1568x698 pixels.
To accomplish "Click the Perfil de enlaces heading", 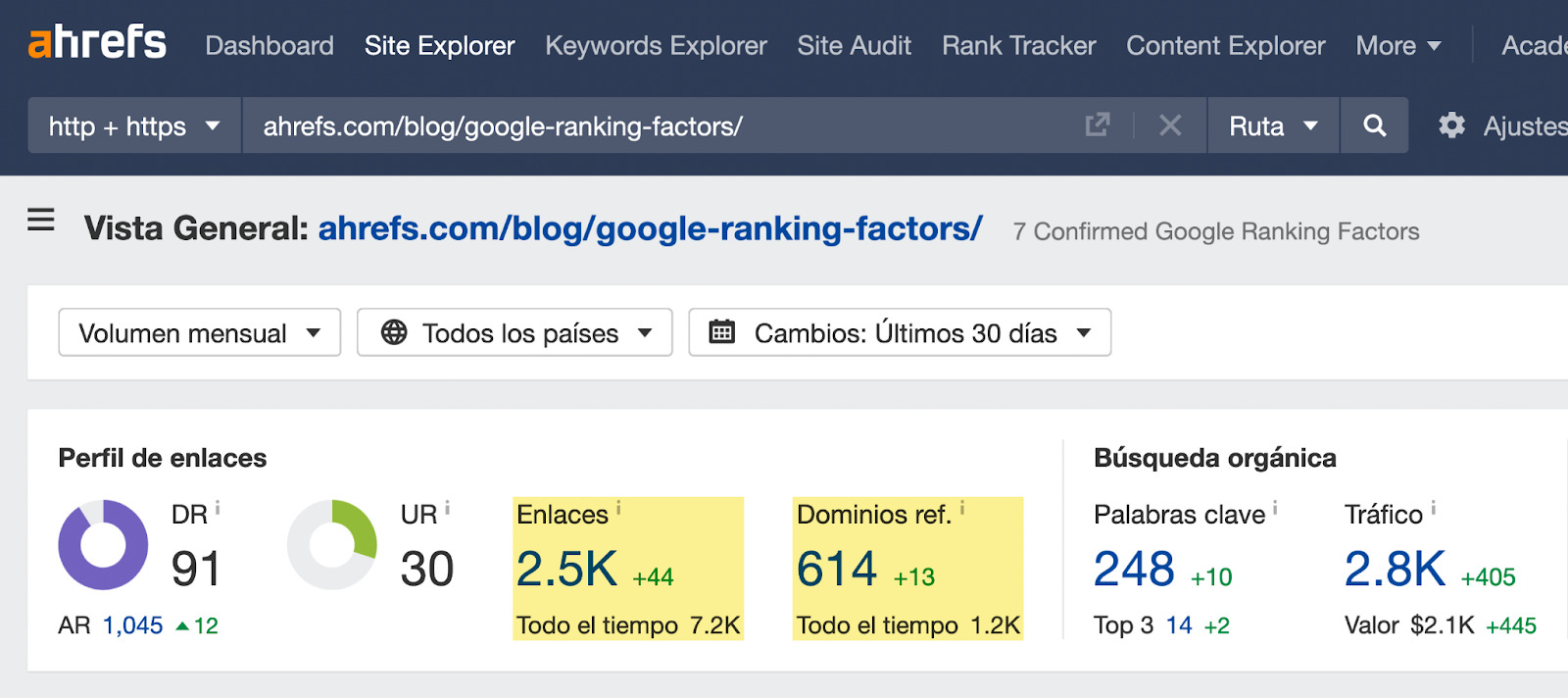I will coord(163,458).
